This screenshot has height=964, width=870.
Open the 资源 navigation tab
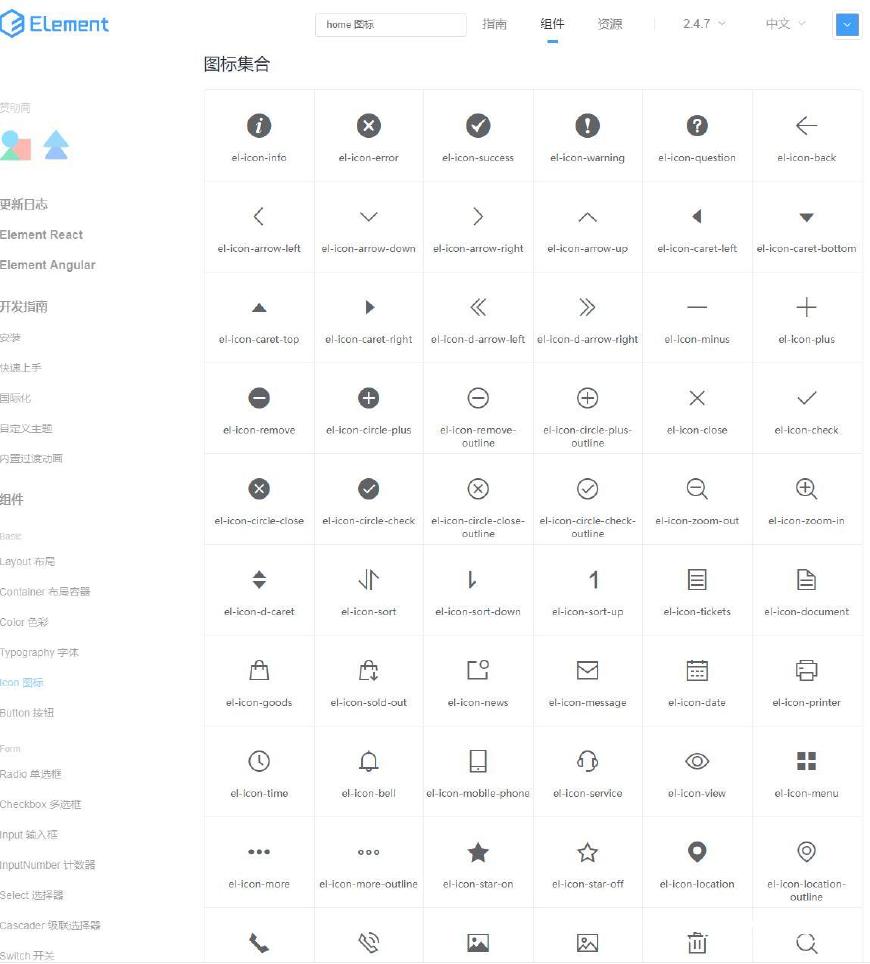point(610,24)
